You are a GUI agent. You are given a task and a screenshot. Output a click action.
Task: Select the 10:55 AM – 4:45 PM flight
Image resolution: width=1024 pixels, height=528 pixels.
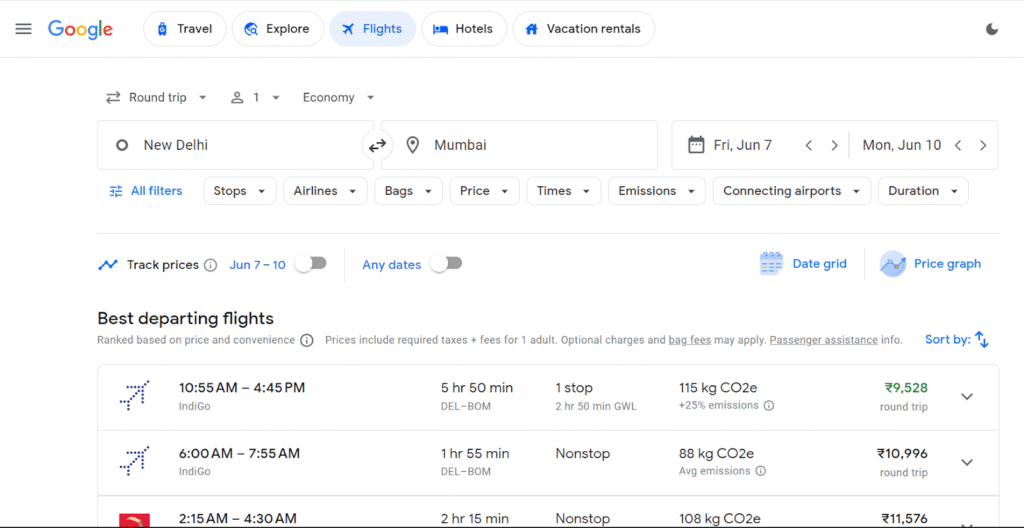(x=548, y=397)
